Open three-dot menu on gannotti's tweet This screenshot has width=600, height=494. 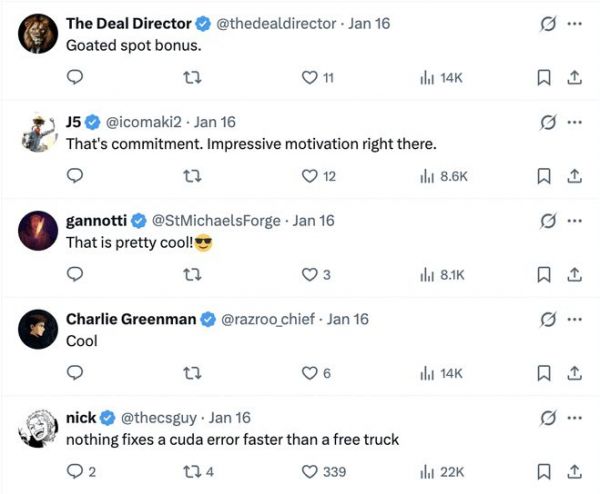[x=574, y=220]
